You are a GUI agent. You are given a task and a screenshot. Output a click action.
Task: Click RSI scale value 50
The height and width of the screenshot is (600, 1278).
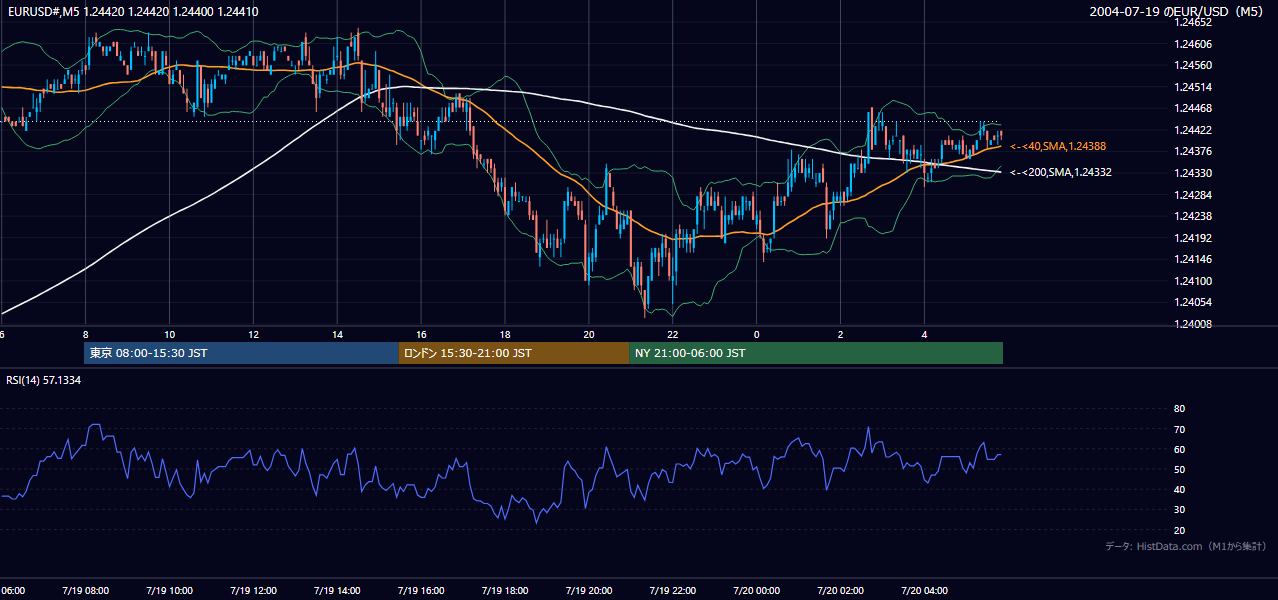click(x=1179, y=469)
